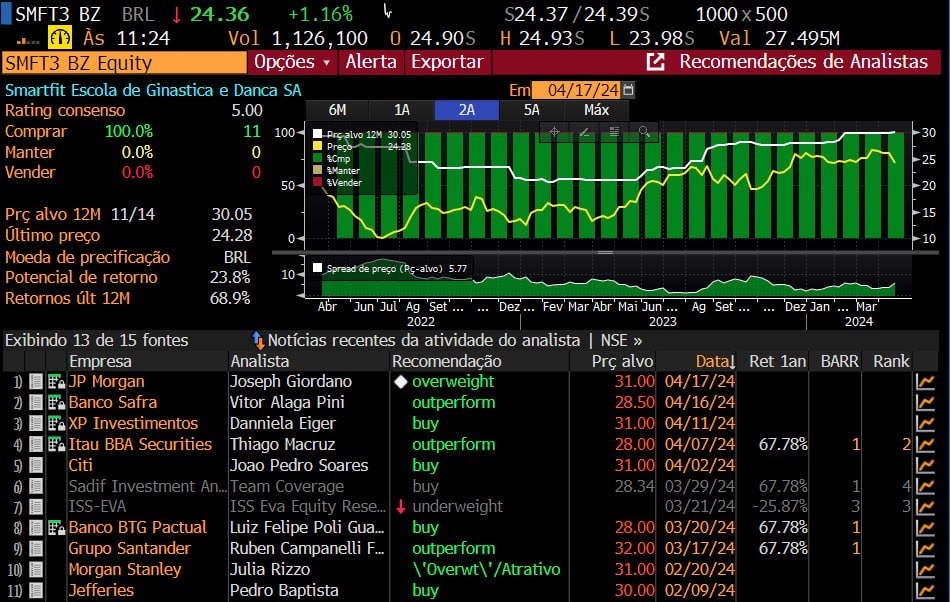The image size is (950, 602).
Task: Click Smartfit Escola de Ginastica e Danca SA
Action: (x=153, y=90)
